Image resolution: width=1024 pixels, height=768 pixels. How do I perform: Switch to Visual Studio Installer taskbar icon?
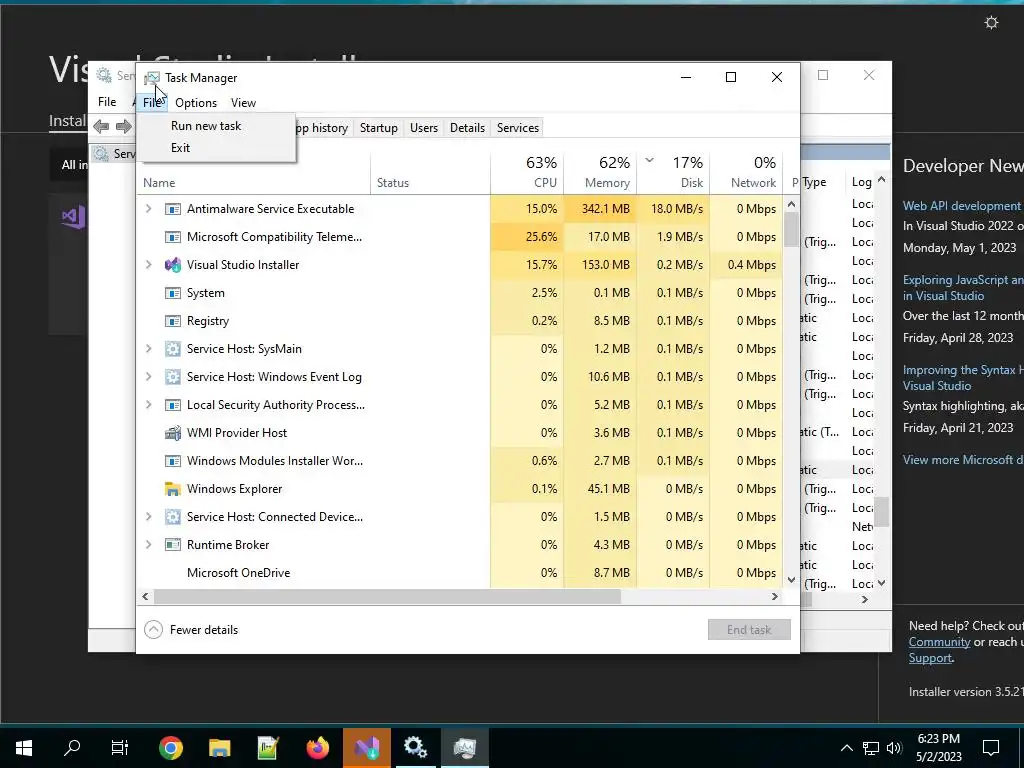tap(366, 748)
